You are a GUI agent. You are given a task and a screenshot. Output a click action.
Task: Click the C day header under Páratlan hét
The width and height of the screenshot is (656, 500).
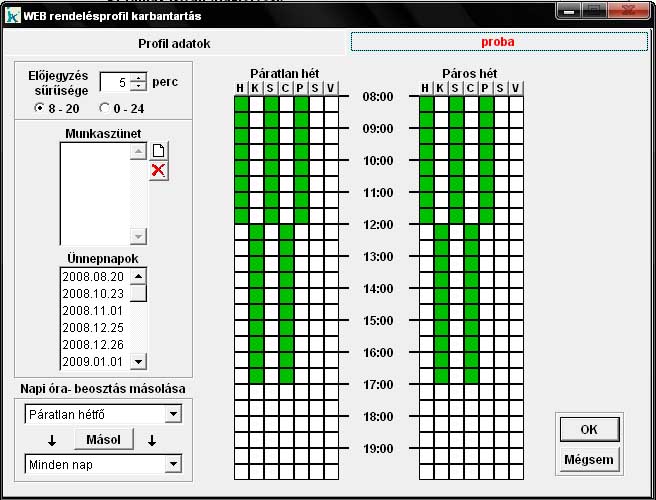coord(286,89)
